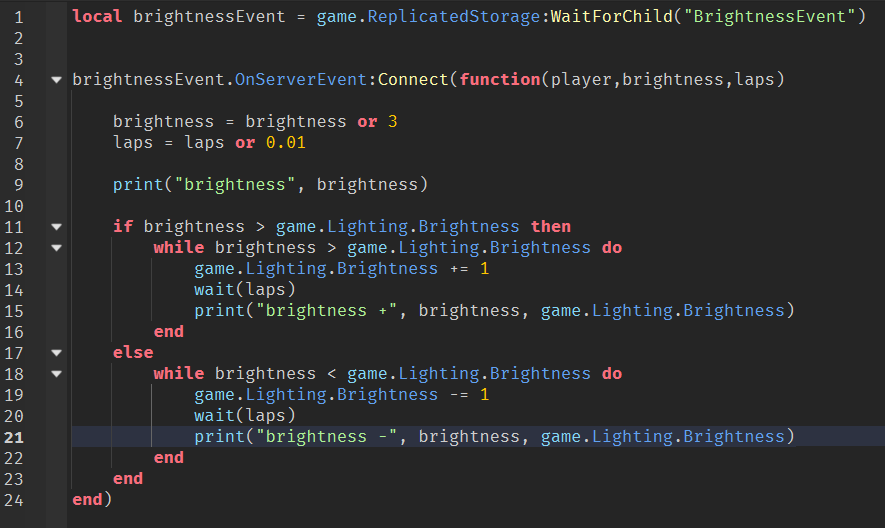Image resolution: width=885 pixels, height=528 pixels.
Task: Click the 'while' keyword on line 18
Action: point(179,373)
